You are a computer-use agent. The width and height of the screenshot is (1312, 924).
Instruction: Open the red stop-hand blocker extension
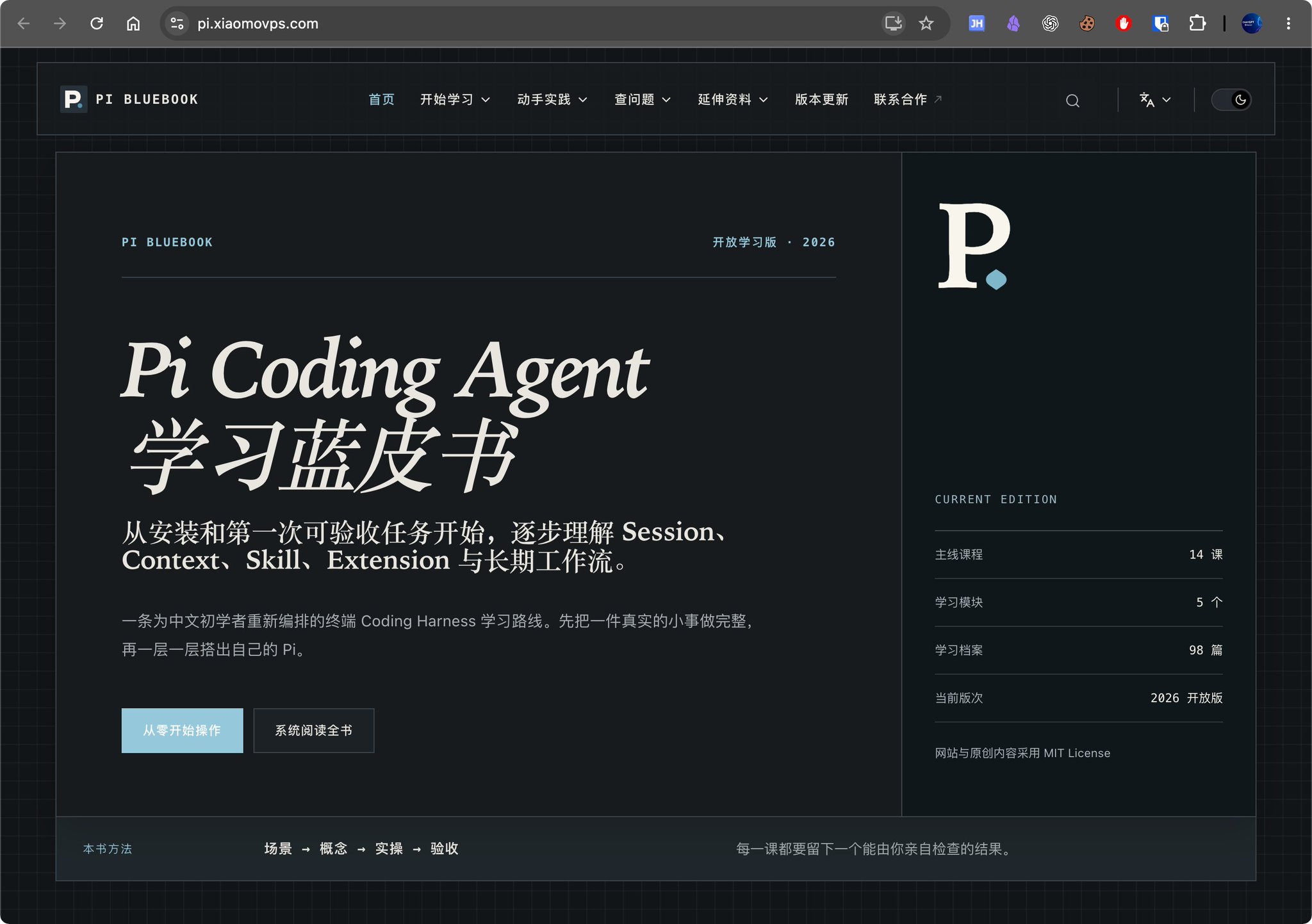coord(1124,24)
